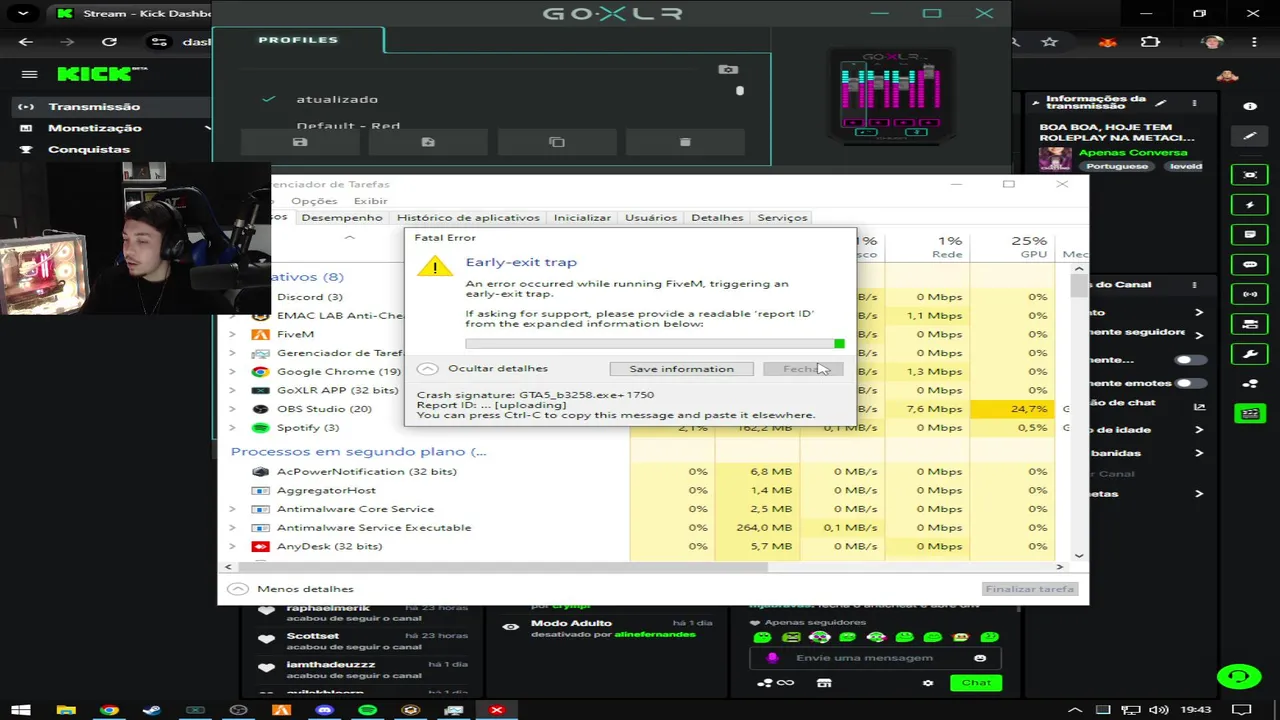Select Discord (3) process row

pos(310,297)
